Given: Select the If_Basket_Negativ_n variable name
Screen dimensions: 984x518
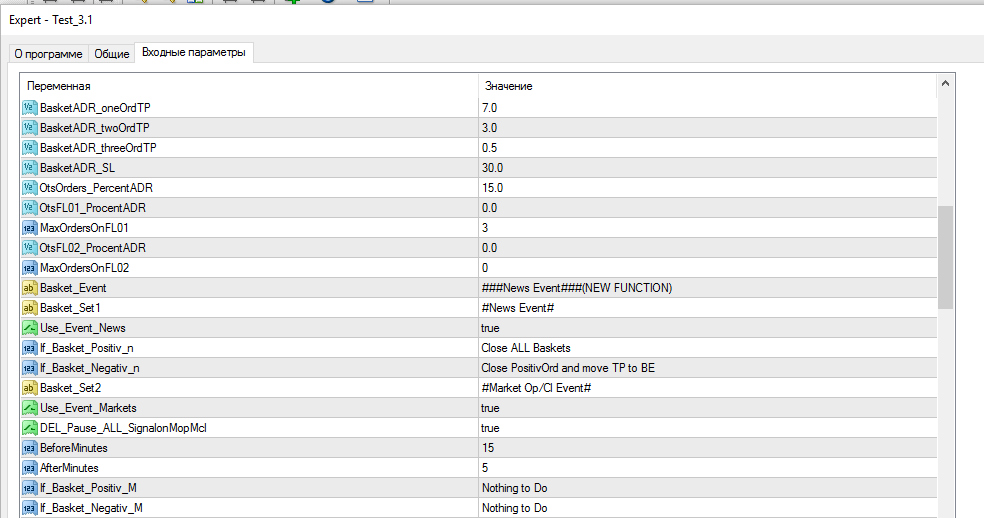Looking at the screenshot, I should pyautogui.click(x=90, y=368).
